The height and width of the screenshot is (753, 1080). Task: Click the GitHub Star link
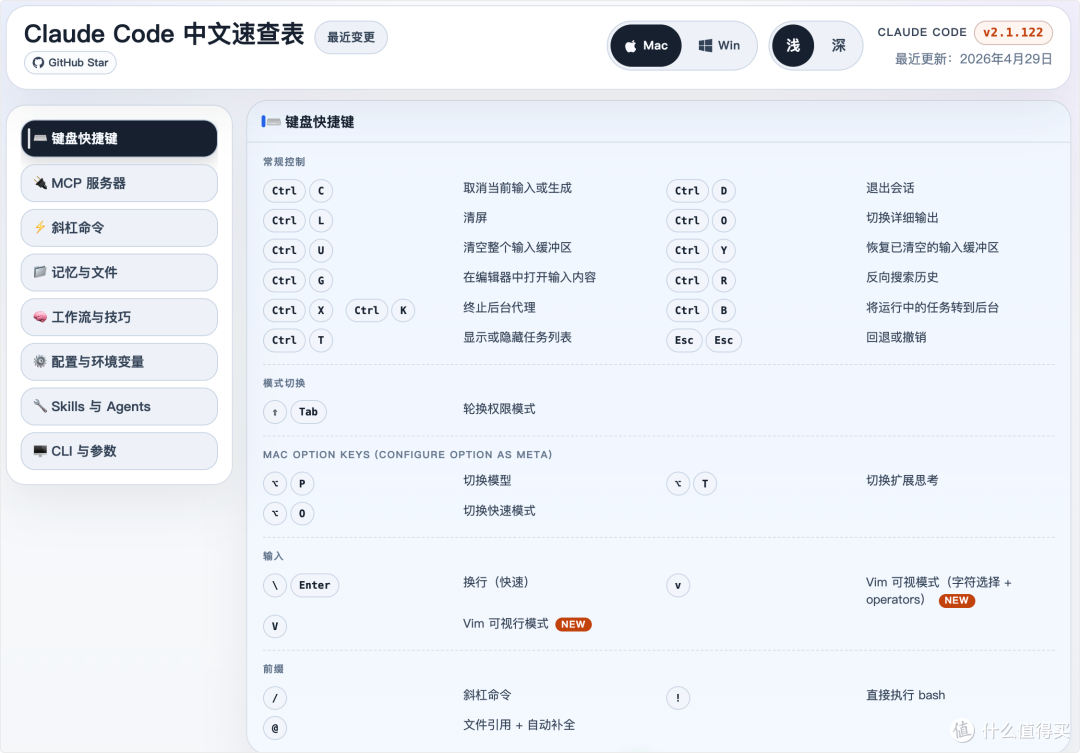(70, 63)
